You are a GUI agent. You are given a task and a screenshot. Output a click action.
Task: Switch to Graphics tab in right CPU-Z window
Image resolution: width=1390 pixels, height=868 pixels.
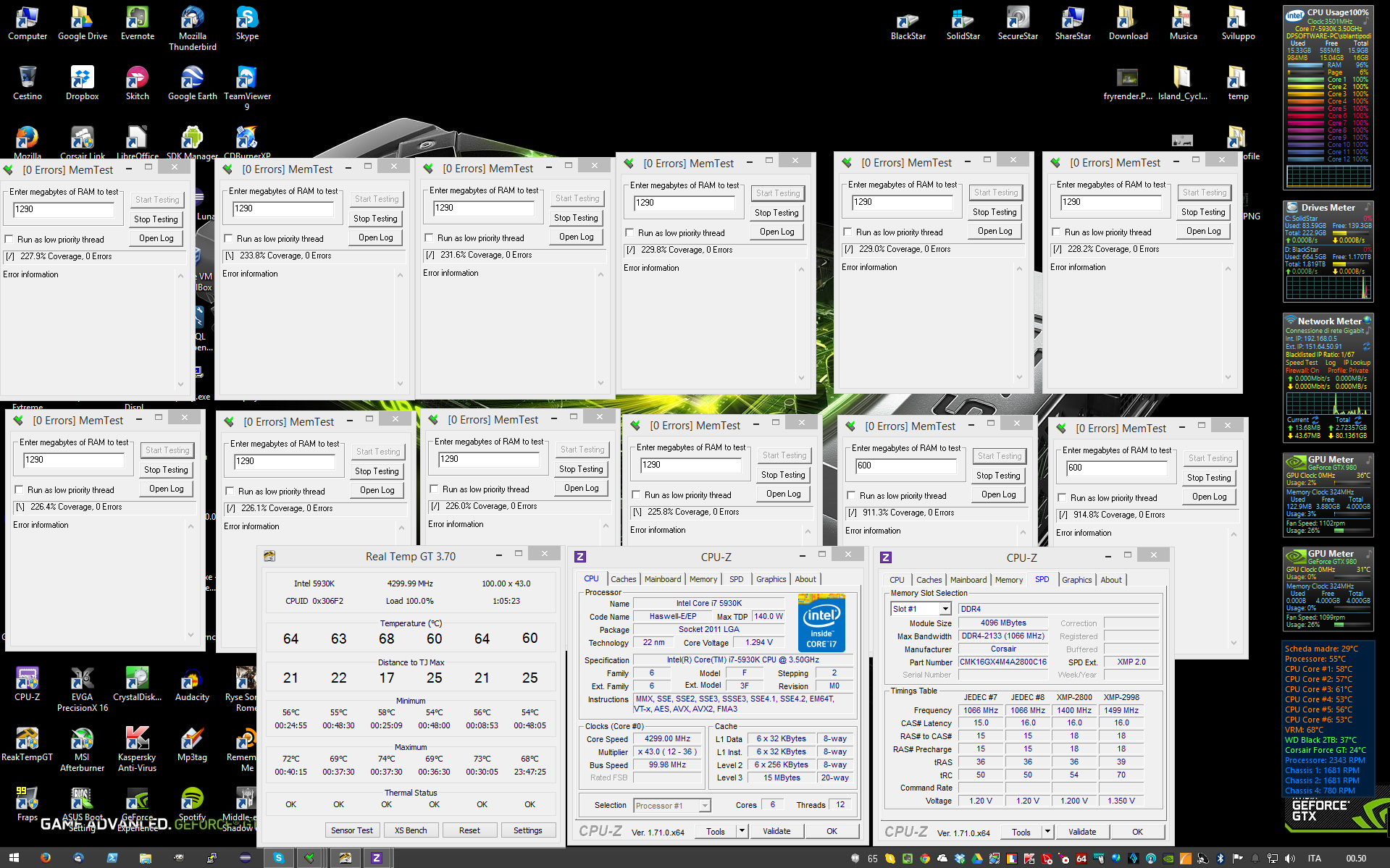(x=1077, y=580)
